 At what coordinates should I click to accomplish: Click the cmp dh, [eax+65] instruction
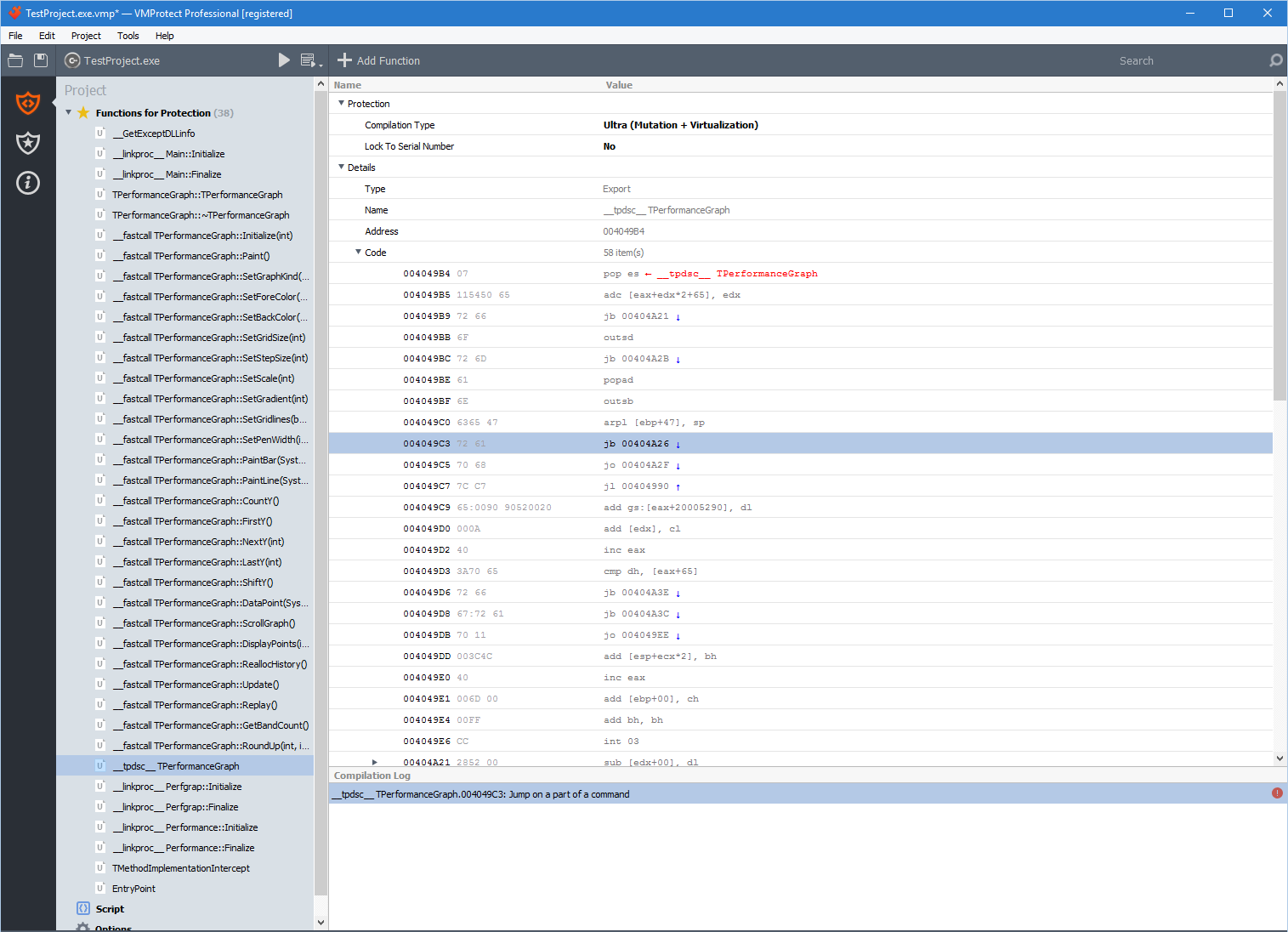tap(650, 571)
